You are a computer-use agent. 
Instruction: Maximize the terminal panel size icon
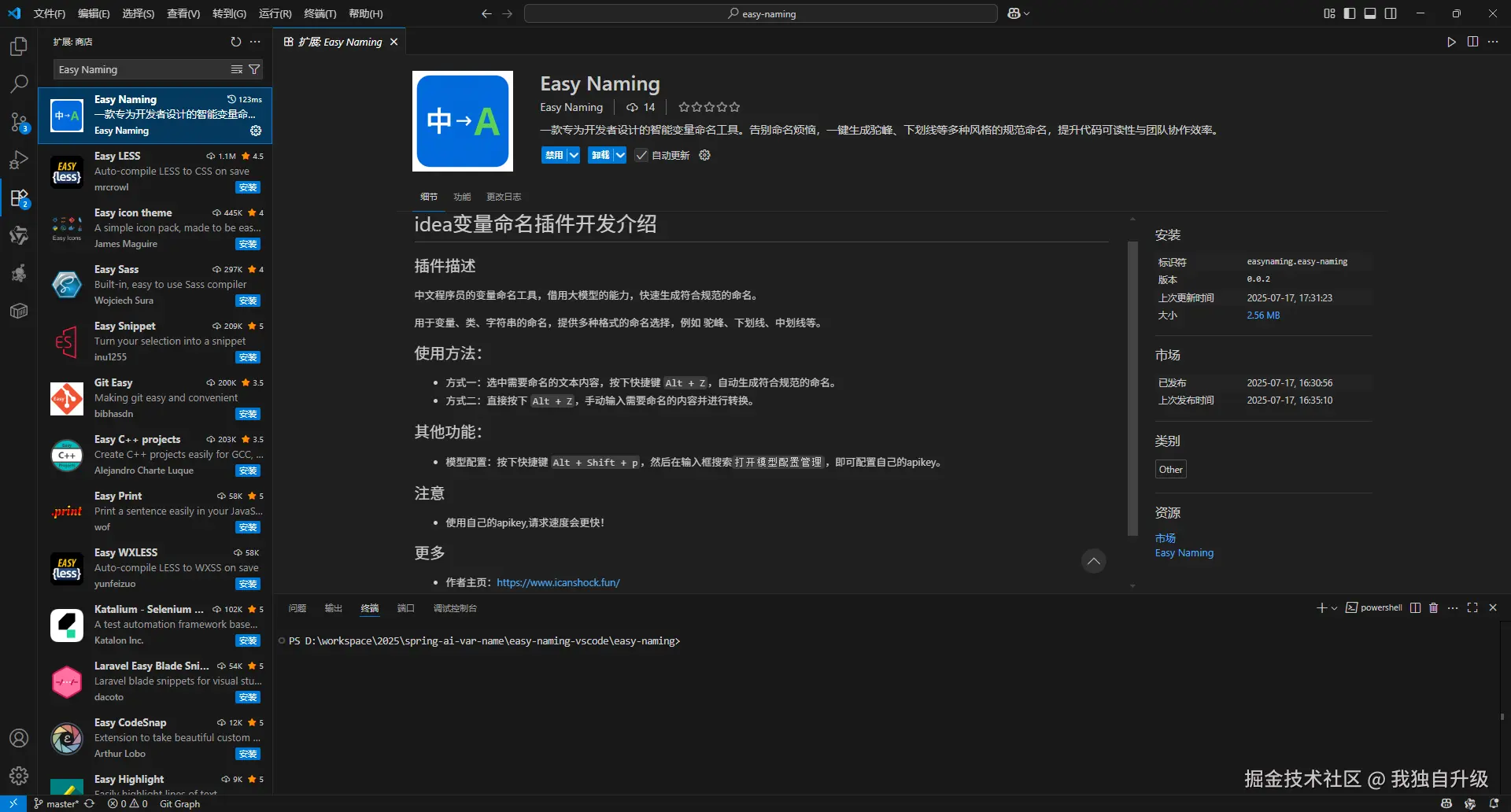click(x=1472, y=607)
